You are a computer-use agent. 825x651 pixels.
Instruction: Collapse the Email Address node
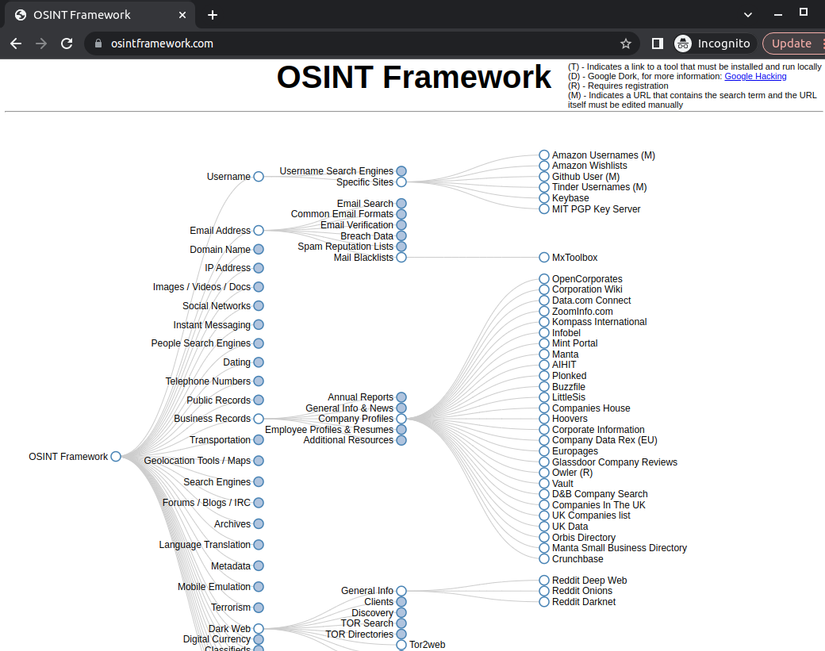pos(258,231)
